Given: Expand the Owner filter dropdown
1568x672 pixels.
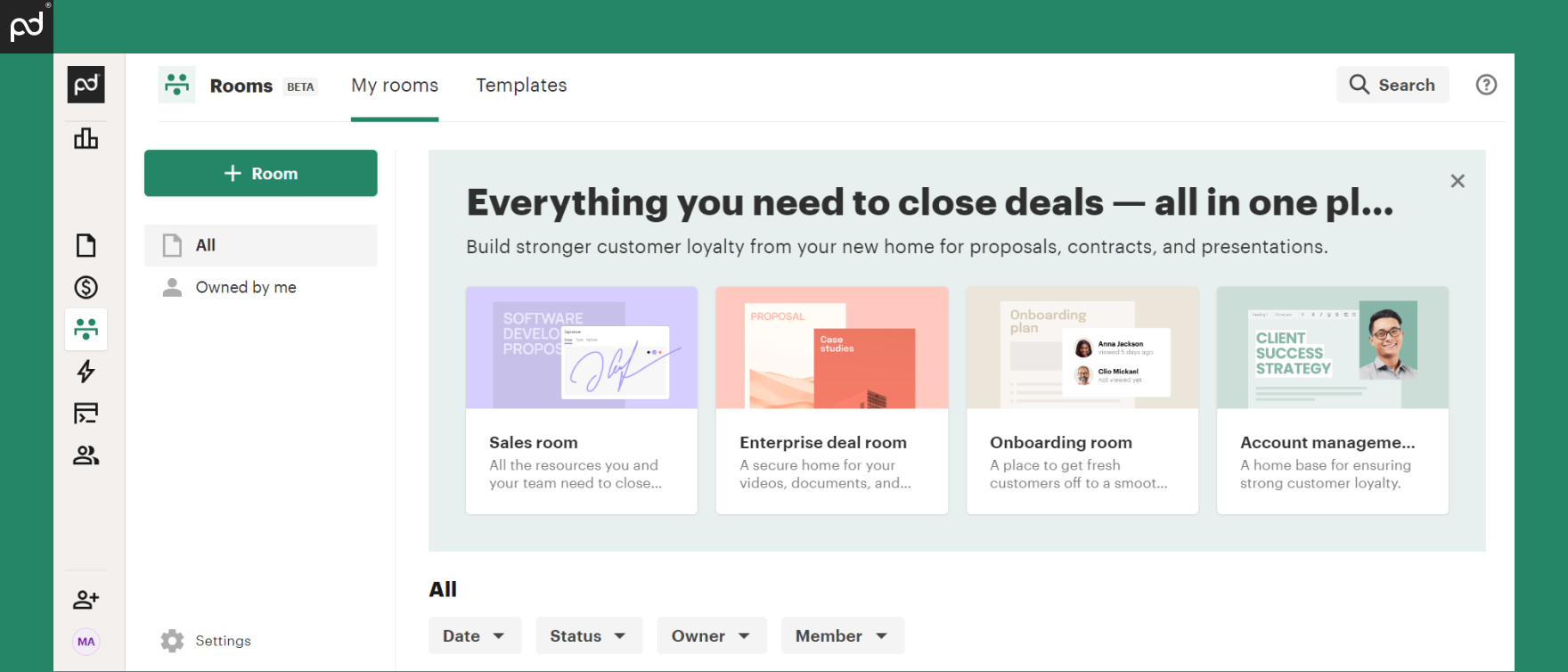Looking at the screenshot, I should [711, 635].
